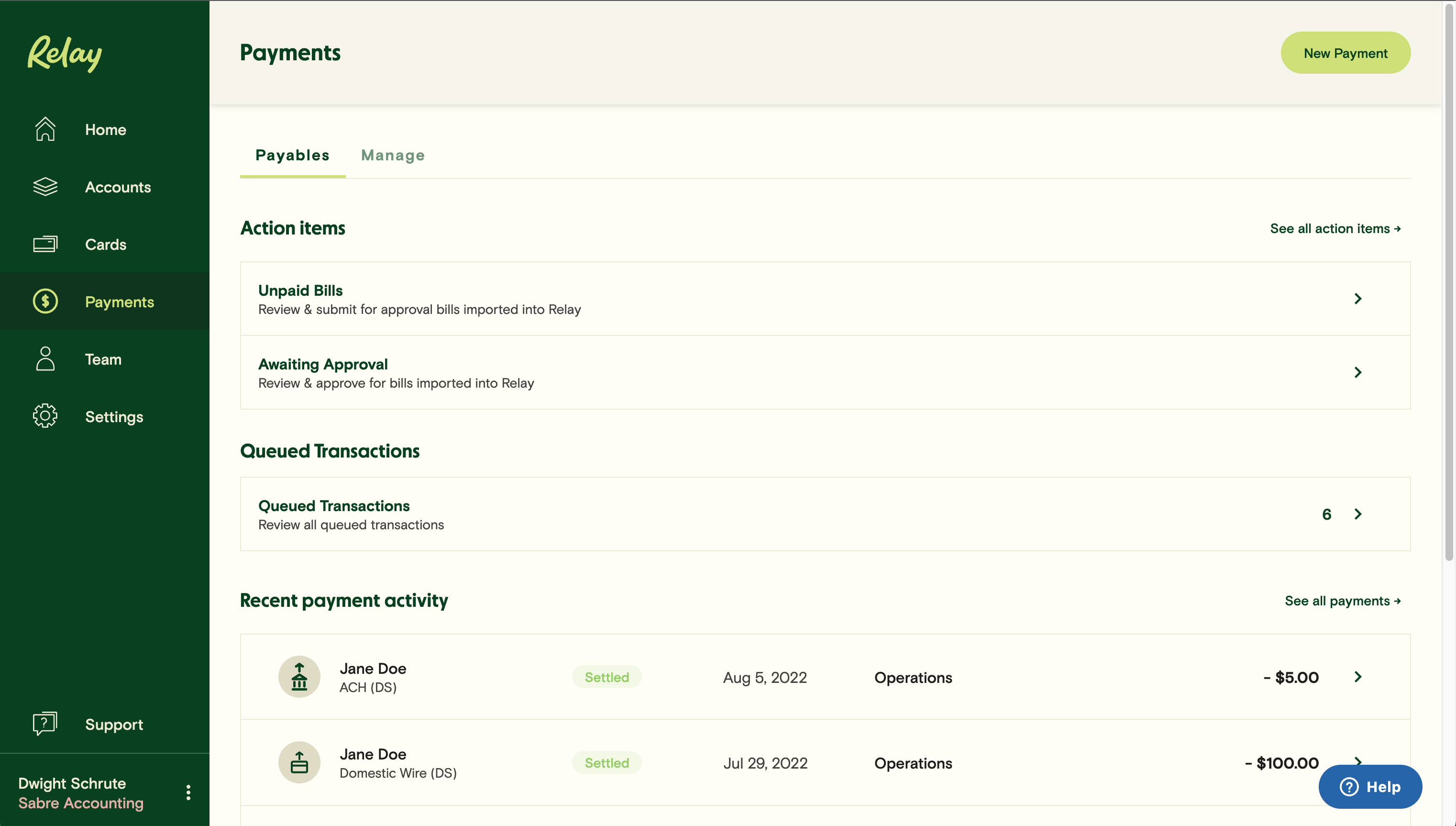Open the $5.00 payment chevron

(x=1358, y=677)
